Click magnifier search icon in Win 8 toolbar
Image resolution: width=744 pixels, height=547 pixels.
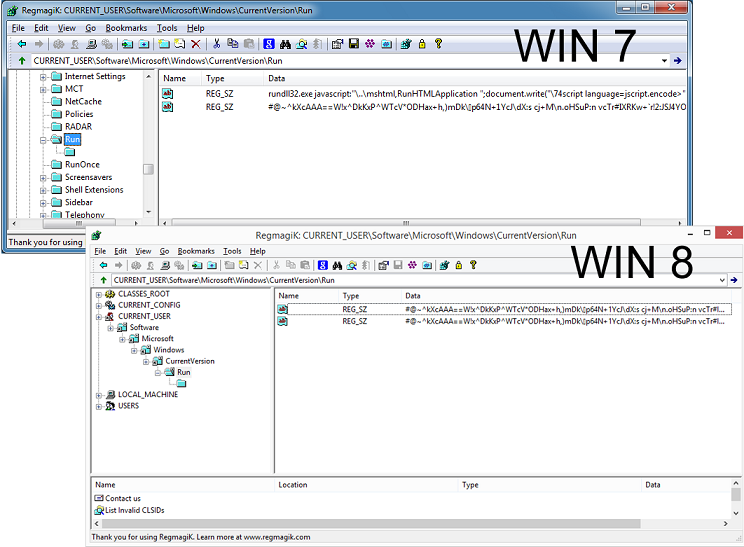point(352,265)
